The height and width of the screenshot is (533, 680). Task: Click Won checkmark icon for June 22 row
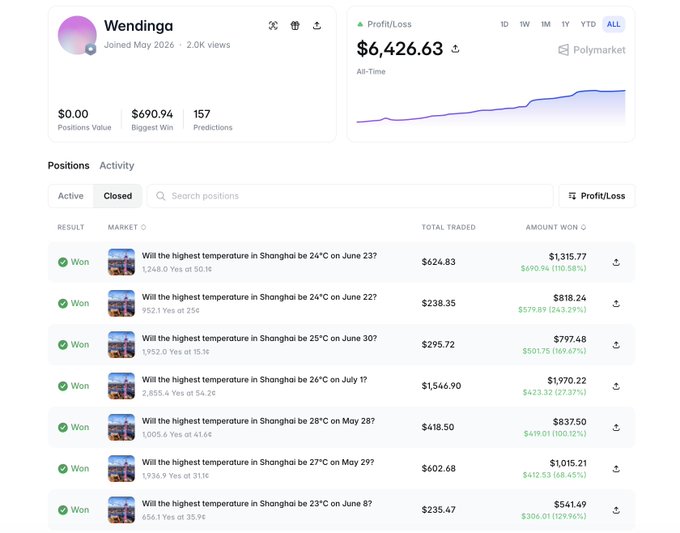(63, 303)
